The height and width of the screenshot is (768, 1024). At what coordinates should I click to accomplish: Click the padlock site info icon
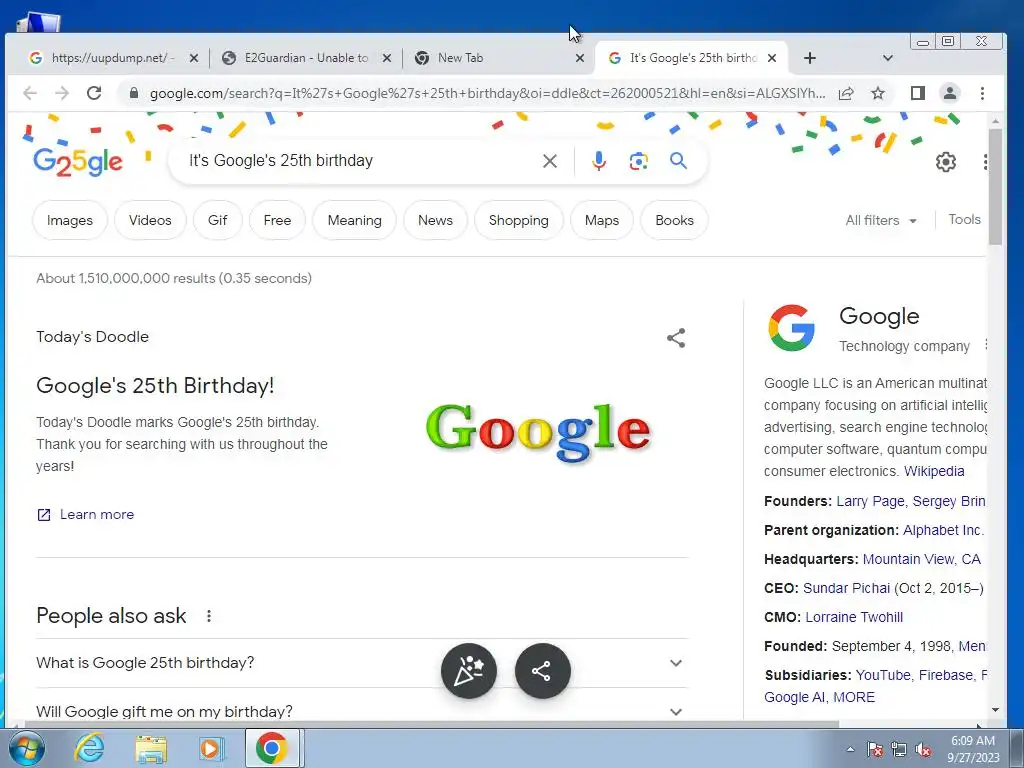[x=134, y=93]
